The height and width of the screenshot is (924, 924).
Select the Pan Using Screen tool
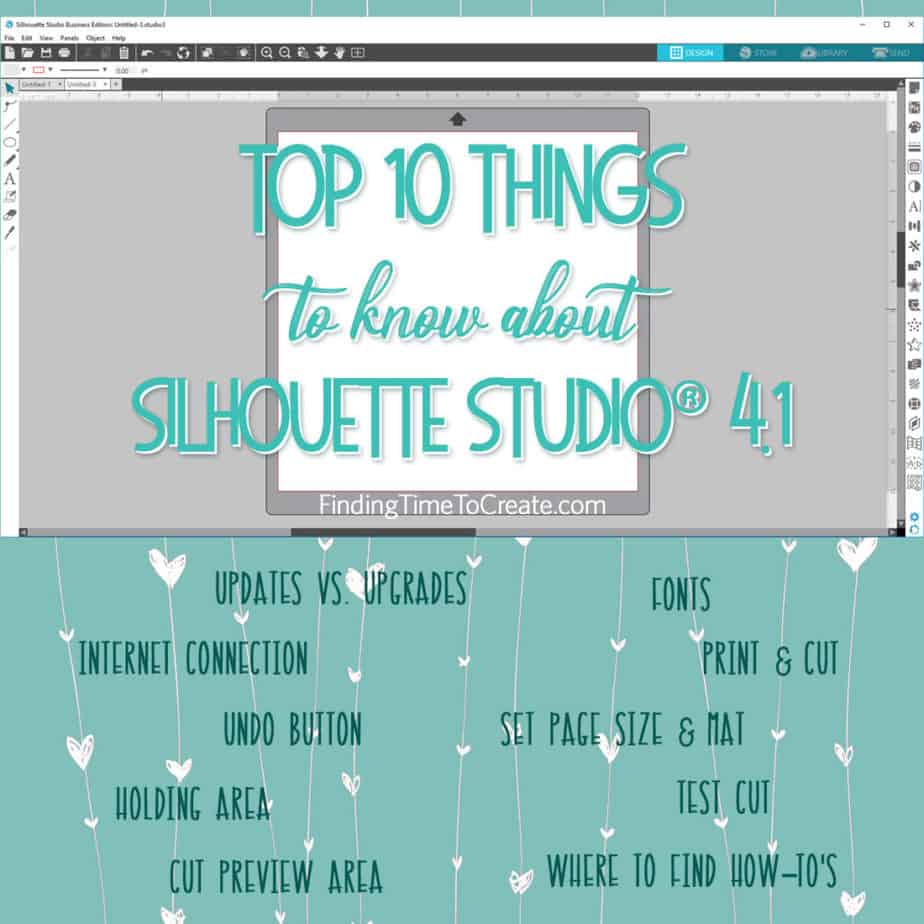click(340, 52)
